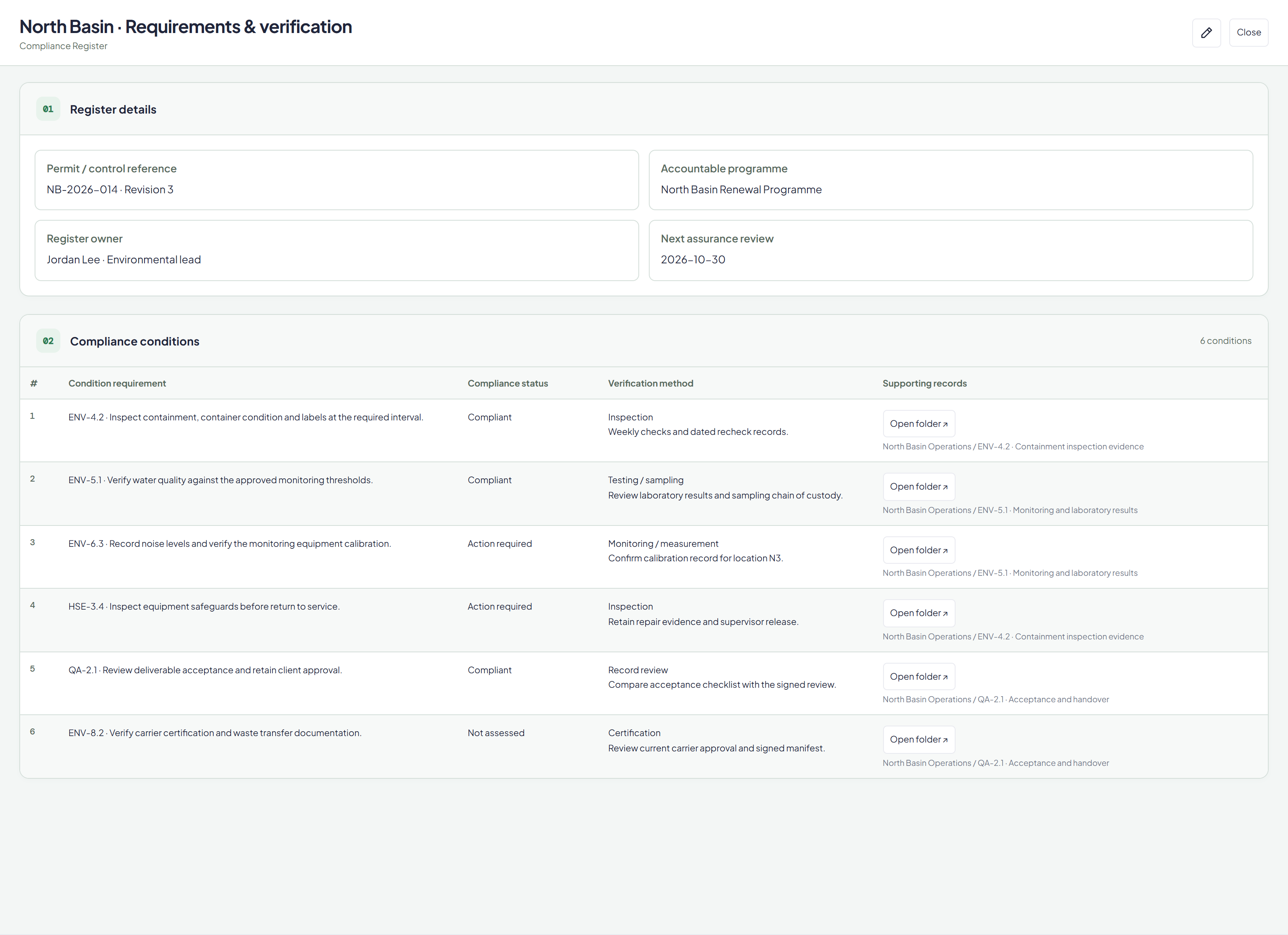This screenshot has width=1288, height=935.
Task: Click 'Compare acceptance checklist with the signed review.'
Action: (722, 685)
